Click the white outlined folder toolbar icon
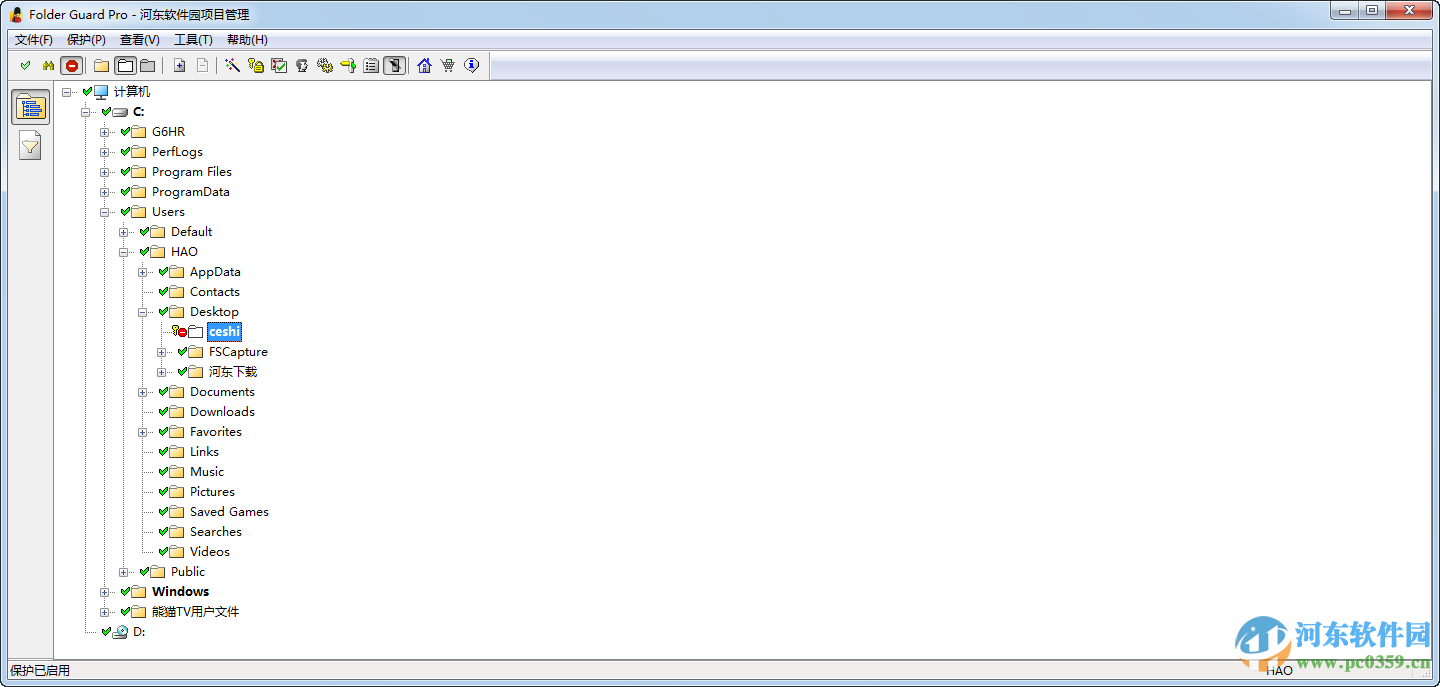This screenshot has height=687, width=1440. tap(125, 66)
